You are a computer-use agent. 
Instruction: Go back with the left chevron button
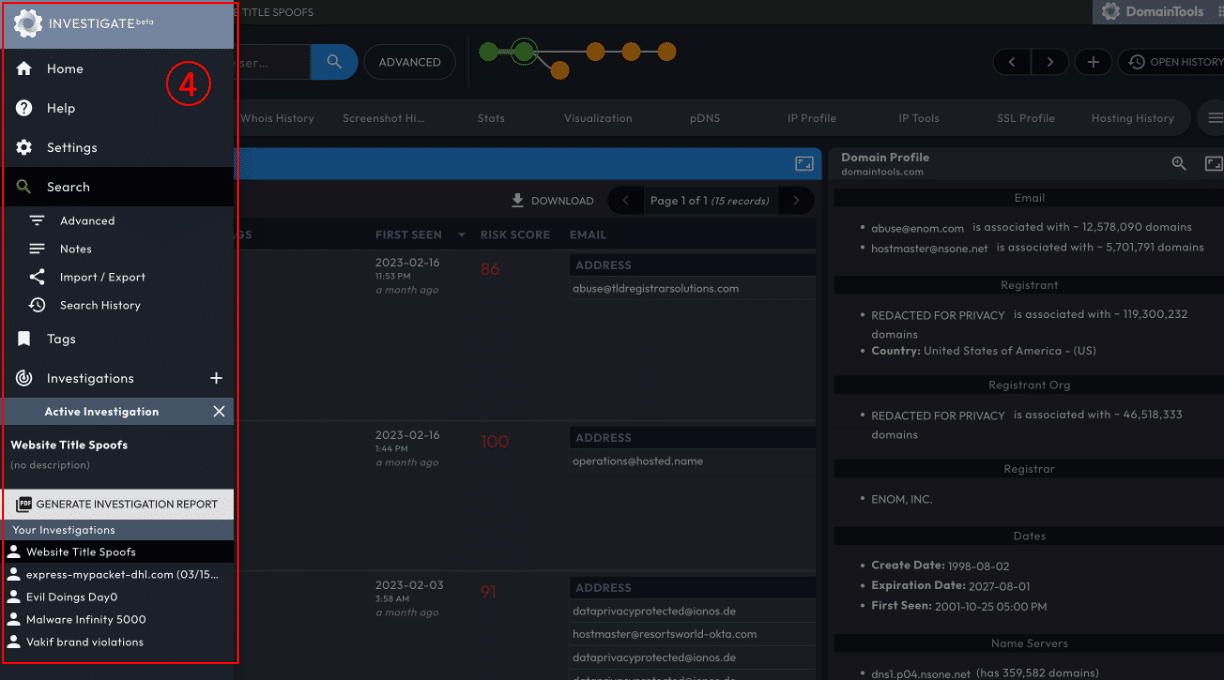(1012, 62)
